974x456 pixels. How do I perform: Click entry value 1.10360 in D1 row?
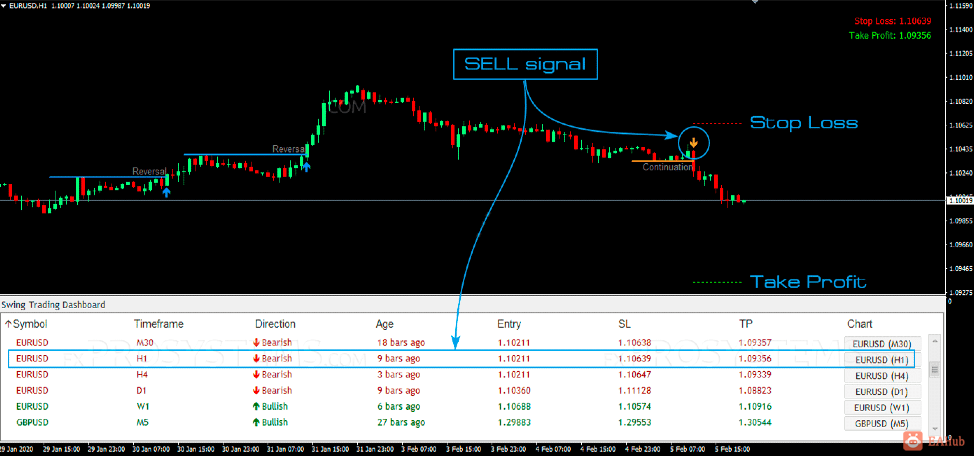point(514,391)
